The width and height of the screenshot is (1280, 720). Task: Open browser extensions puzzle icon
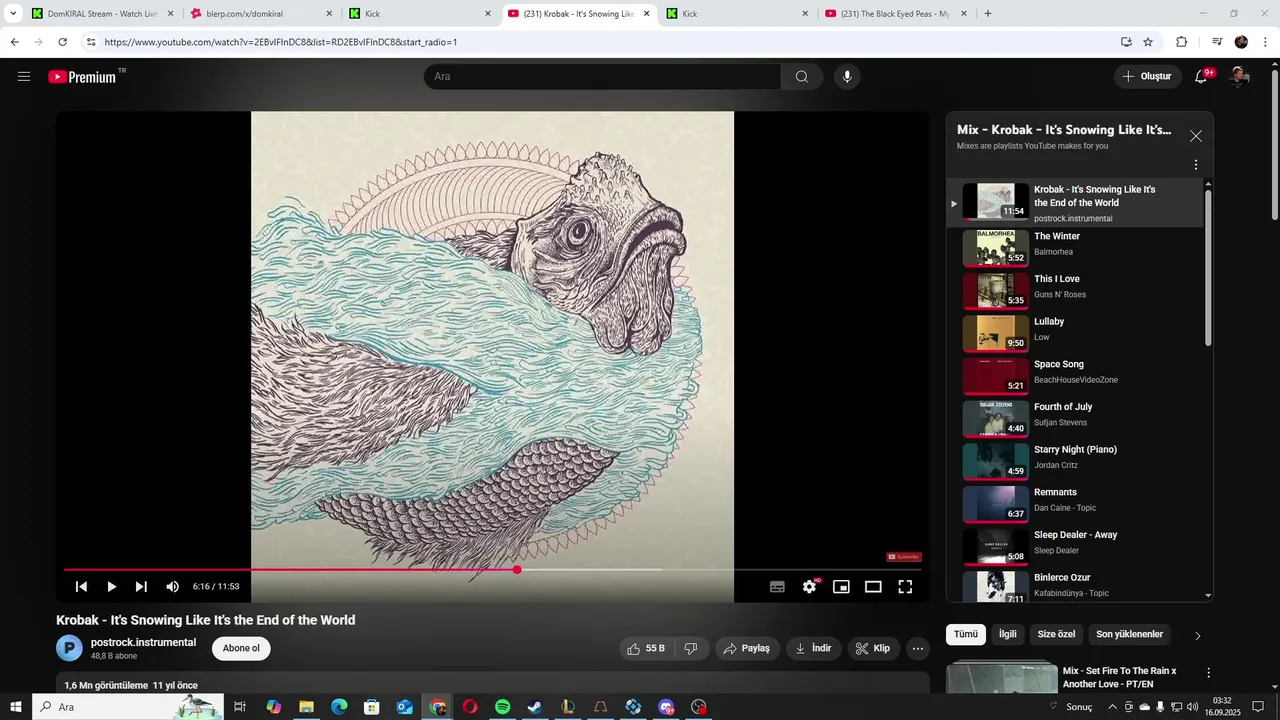[x=1181, y=42]
